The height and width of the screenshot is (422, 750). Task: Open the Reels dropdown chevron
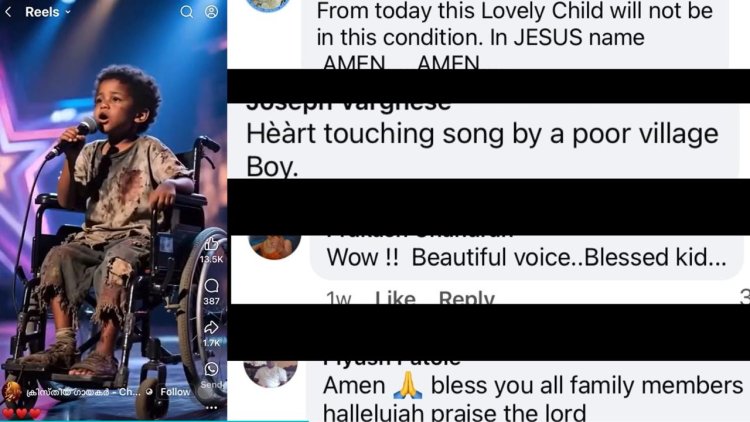click(x=68, y=12)
